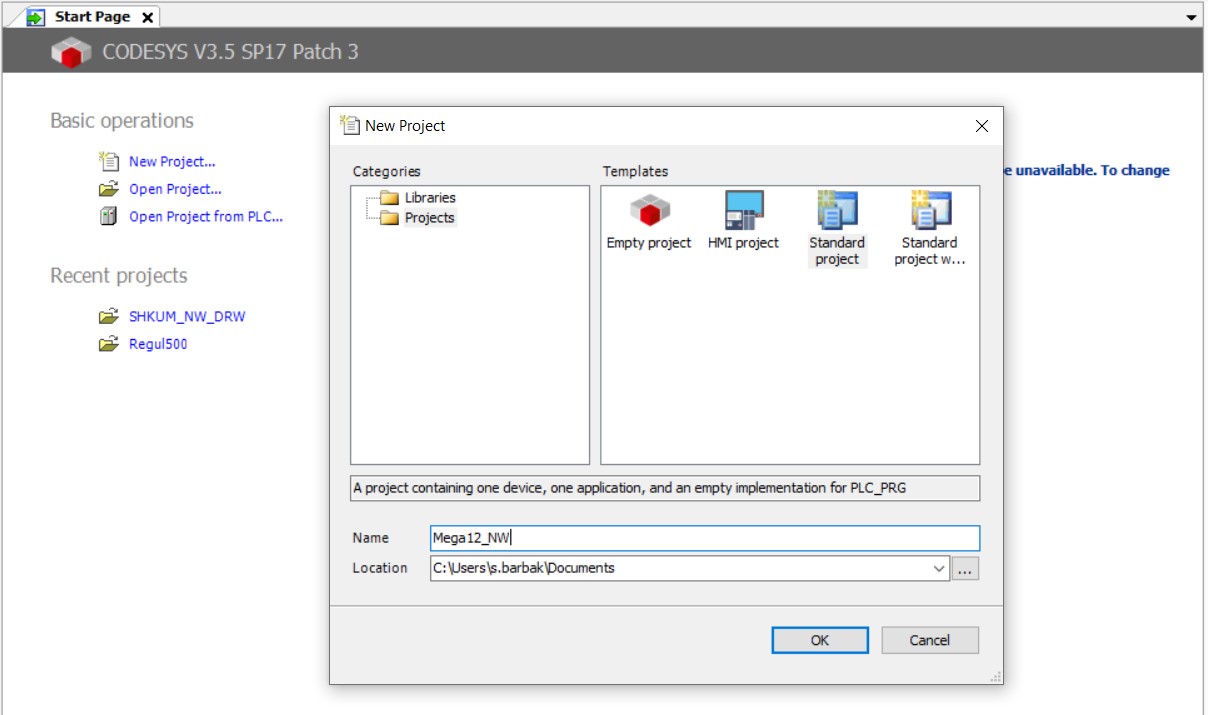The height and width of the screenshot is (715, 1208).
Task: Select the HMI project template icon
Action: point(743,211)
